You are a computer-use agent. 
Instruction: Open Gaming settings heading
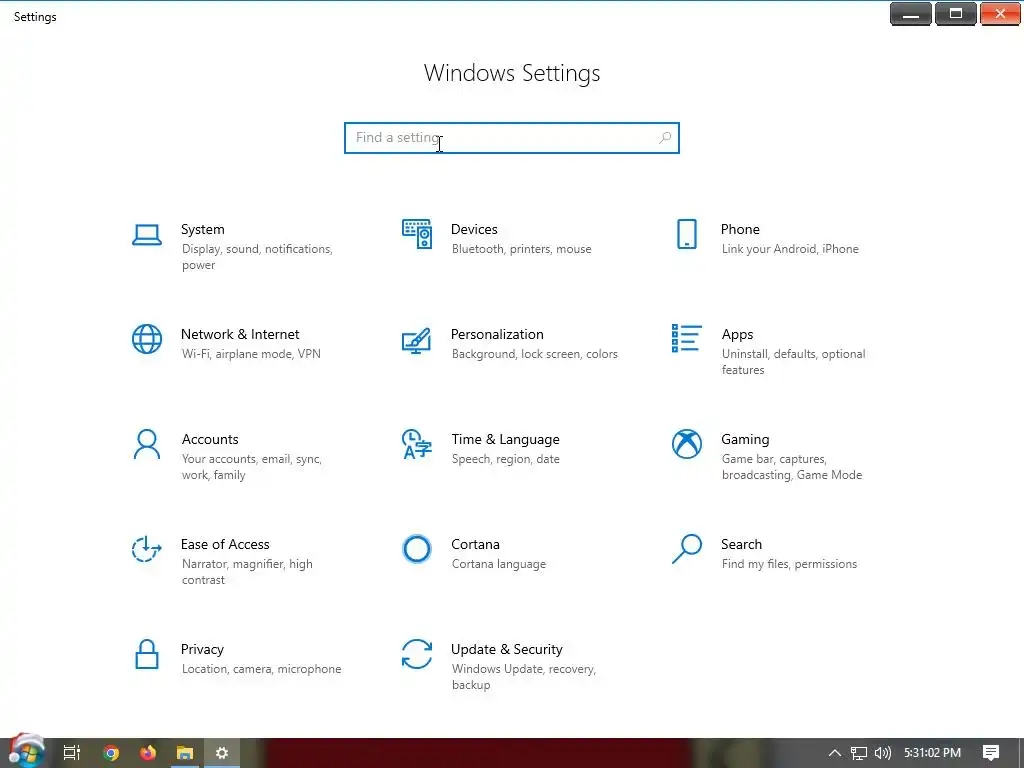point(745,440)
